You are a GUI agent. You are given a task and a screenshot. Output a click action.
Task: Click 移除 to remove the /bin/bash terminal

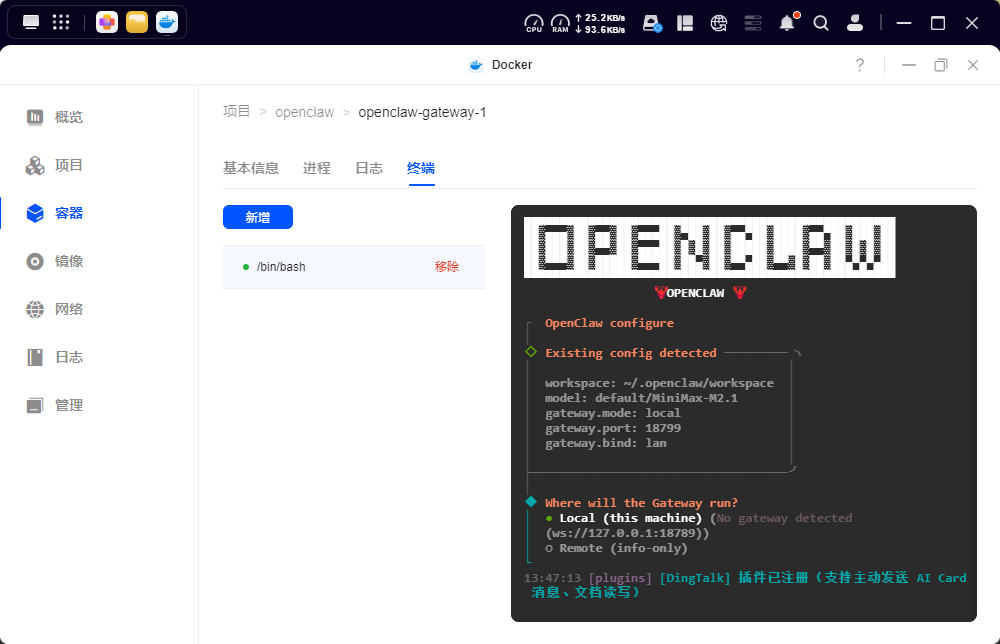(x=446, y=266)
